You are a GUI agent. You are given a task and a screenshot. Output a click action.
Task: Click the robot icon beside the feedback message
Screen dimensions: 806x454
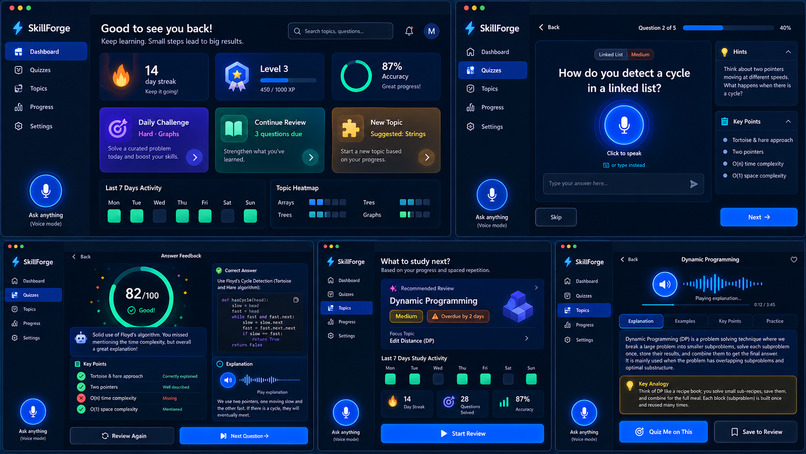[x=81, y=338]
